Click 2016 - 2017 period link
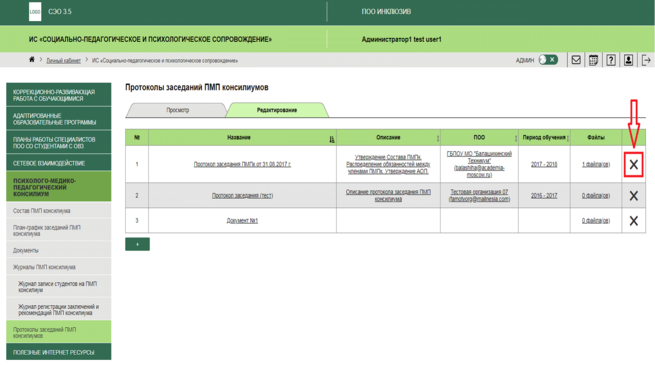 (x=544, y=196)
